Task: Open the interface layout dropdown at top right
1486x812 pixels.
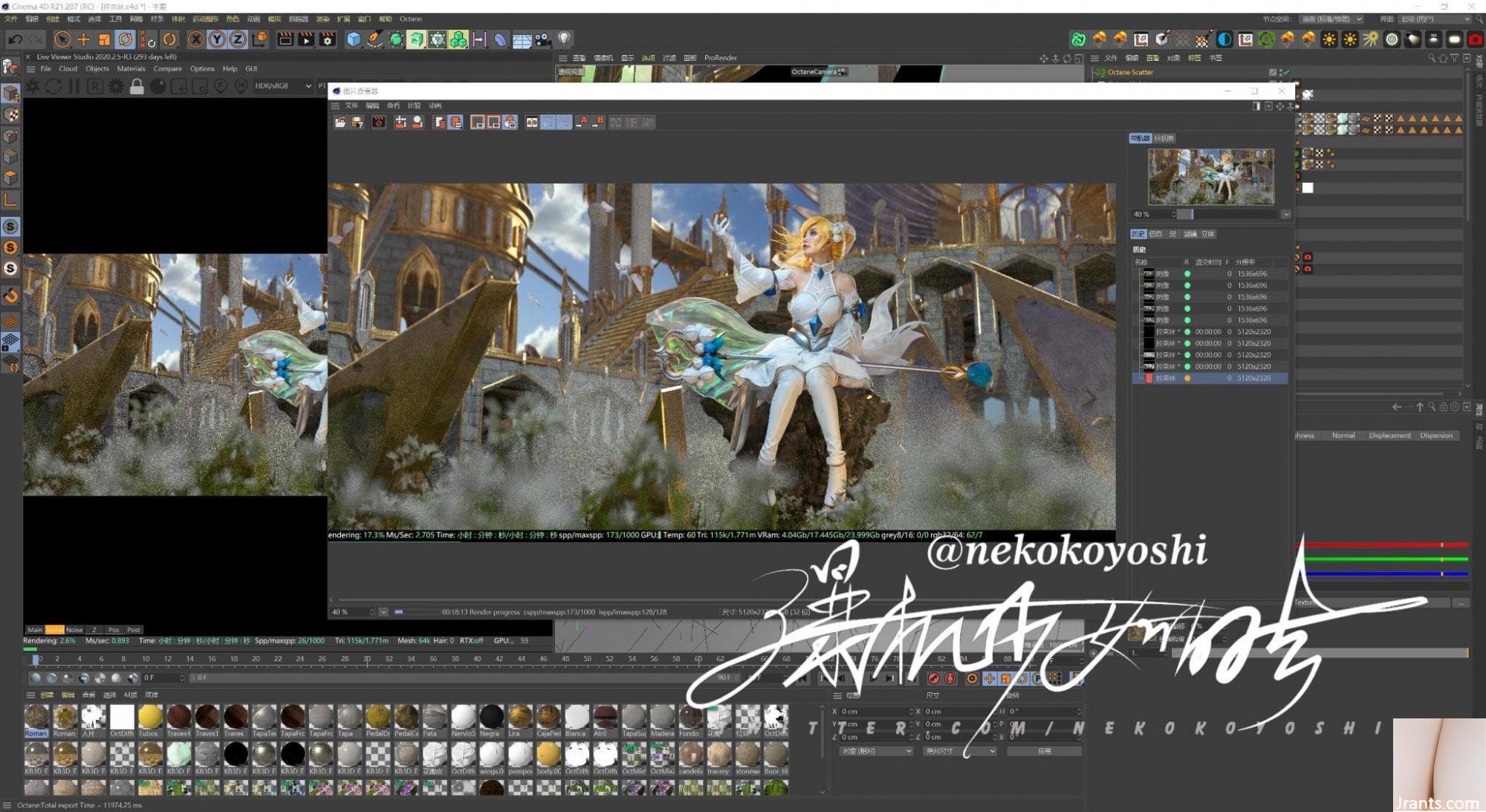Action: [x=1435, y=19]
